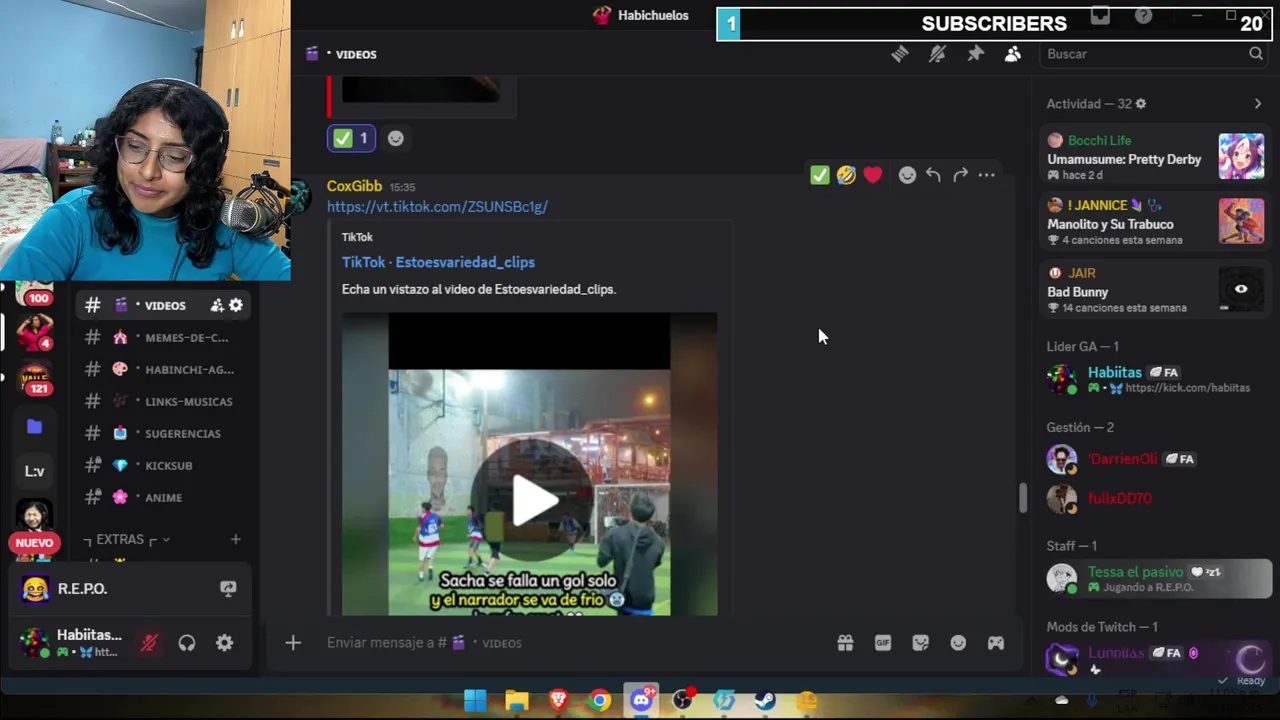
Task: Forward CoxGibb's message
Action: coord(960,175)
